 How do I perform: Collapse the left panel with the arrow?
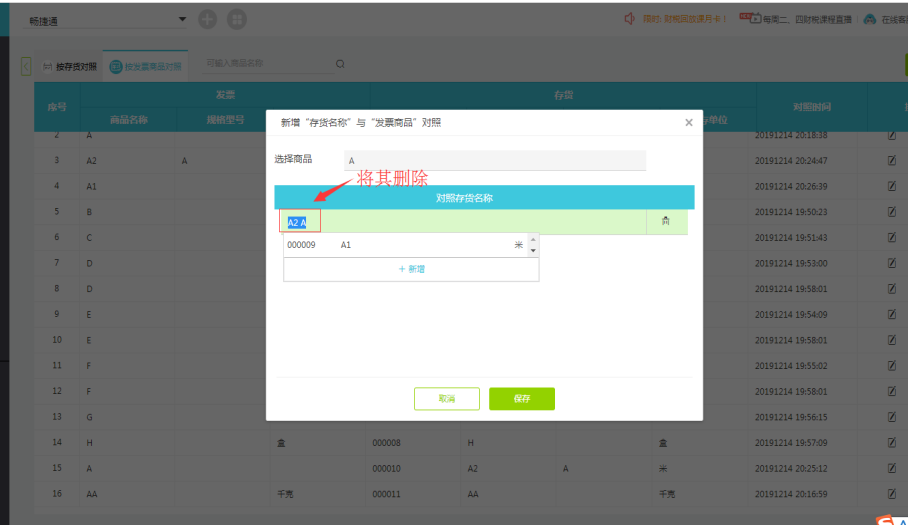[26, 66]
